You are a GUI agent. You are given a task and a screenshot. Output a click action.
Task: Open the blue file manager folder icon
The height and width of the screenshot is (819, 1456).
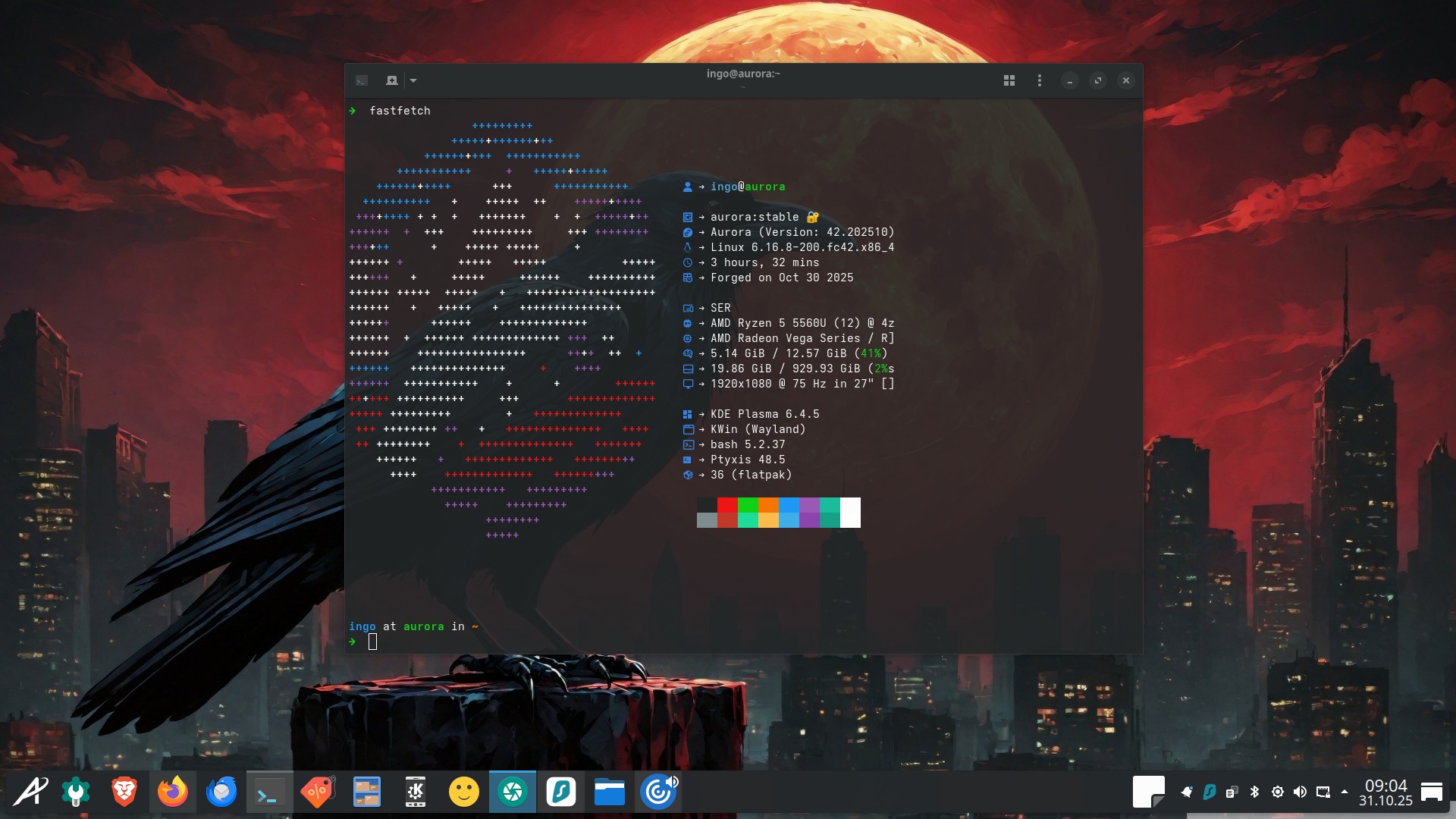tap(610, 792)
